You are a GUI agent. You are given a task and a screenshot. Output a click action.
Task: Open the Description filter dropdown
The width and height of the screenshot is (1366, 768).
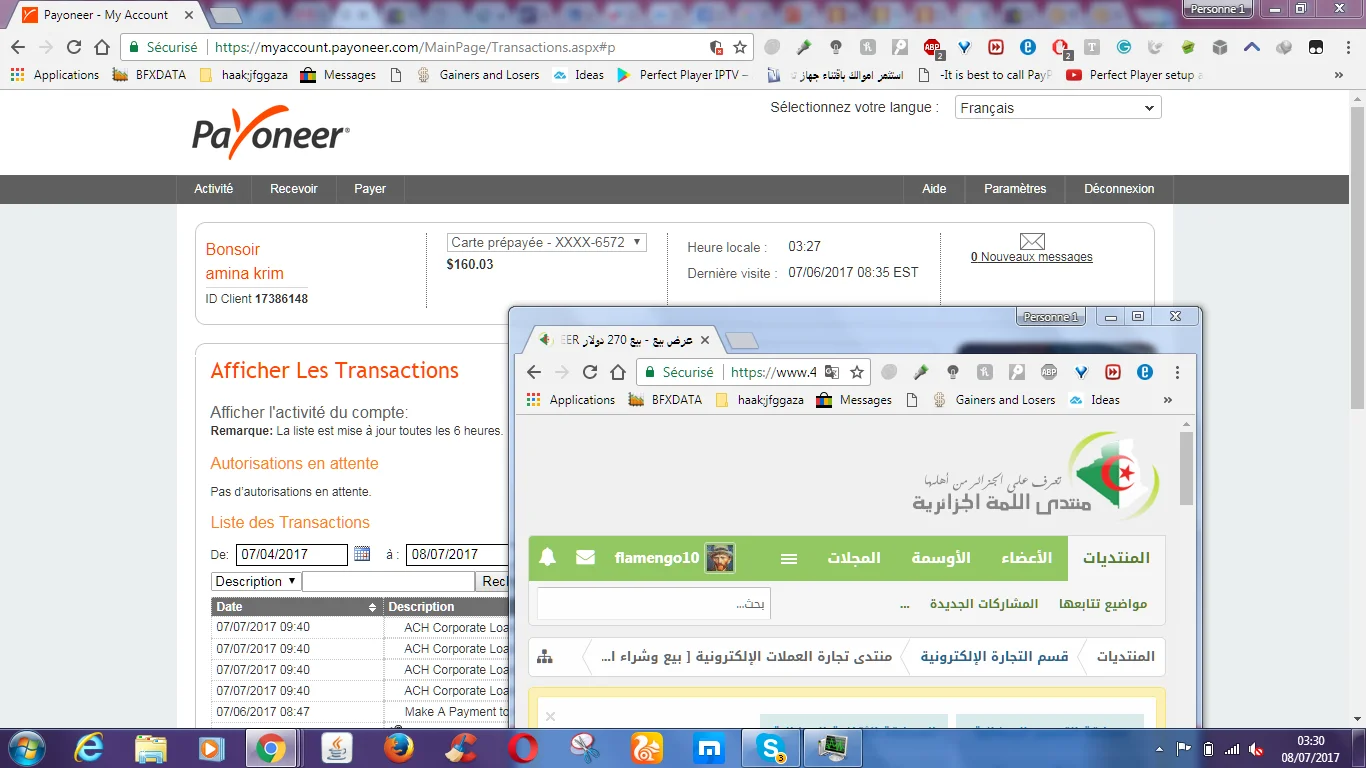256,581
